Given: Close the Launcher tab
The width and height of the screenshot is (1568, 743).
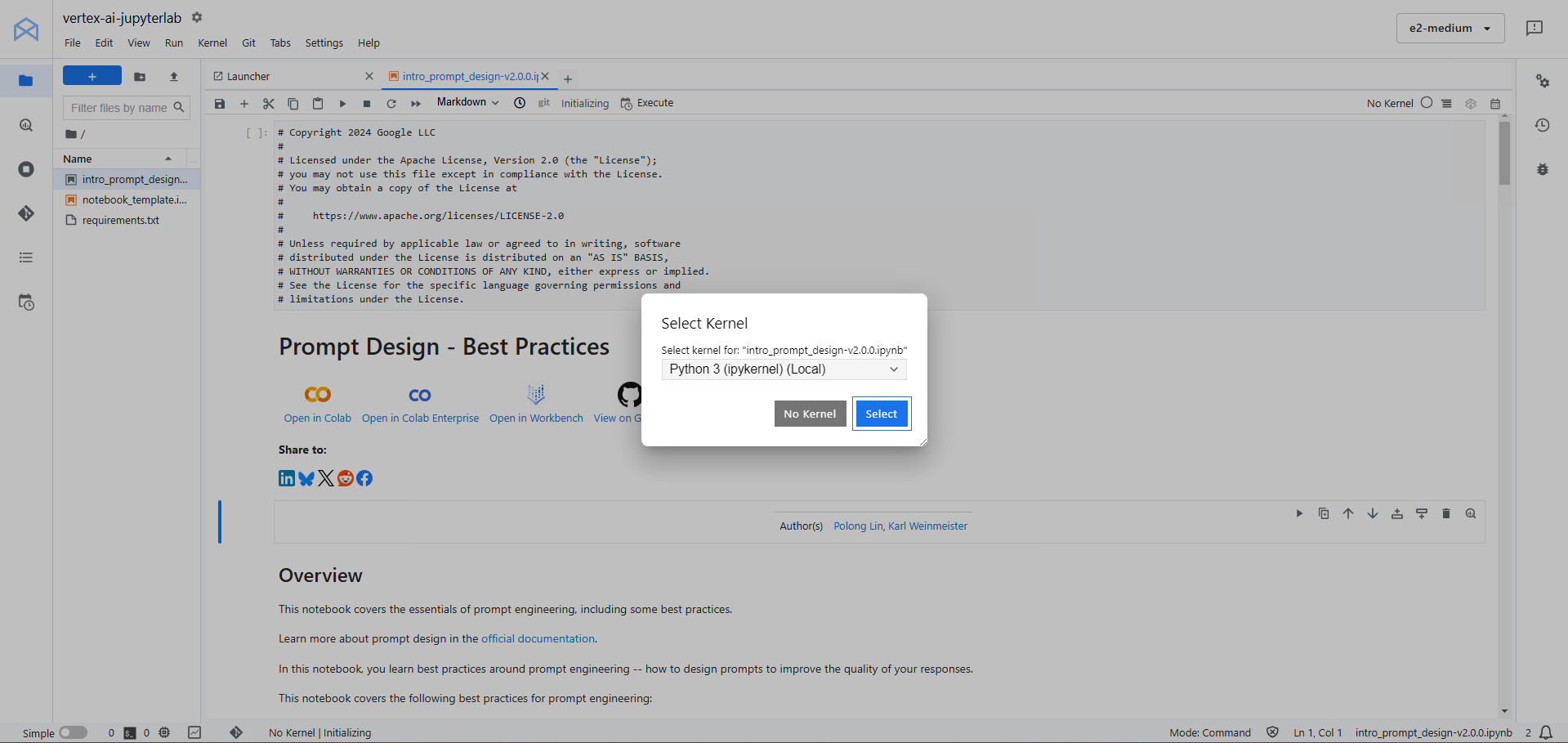Looking at the screenshot, I should click(369, 76).
